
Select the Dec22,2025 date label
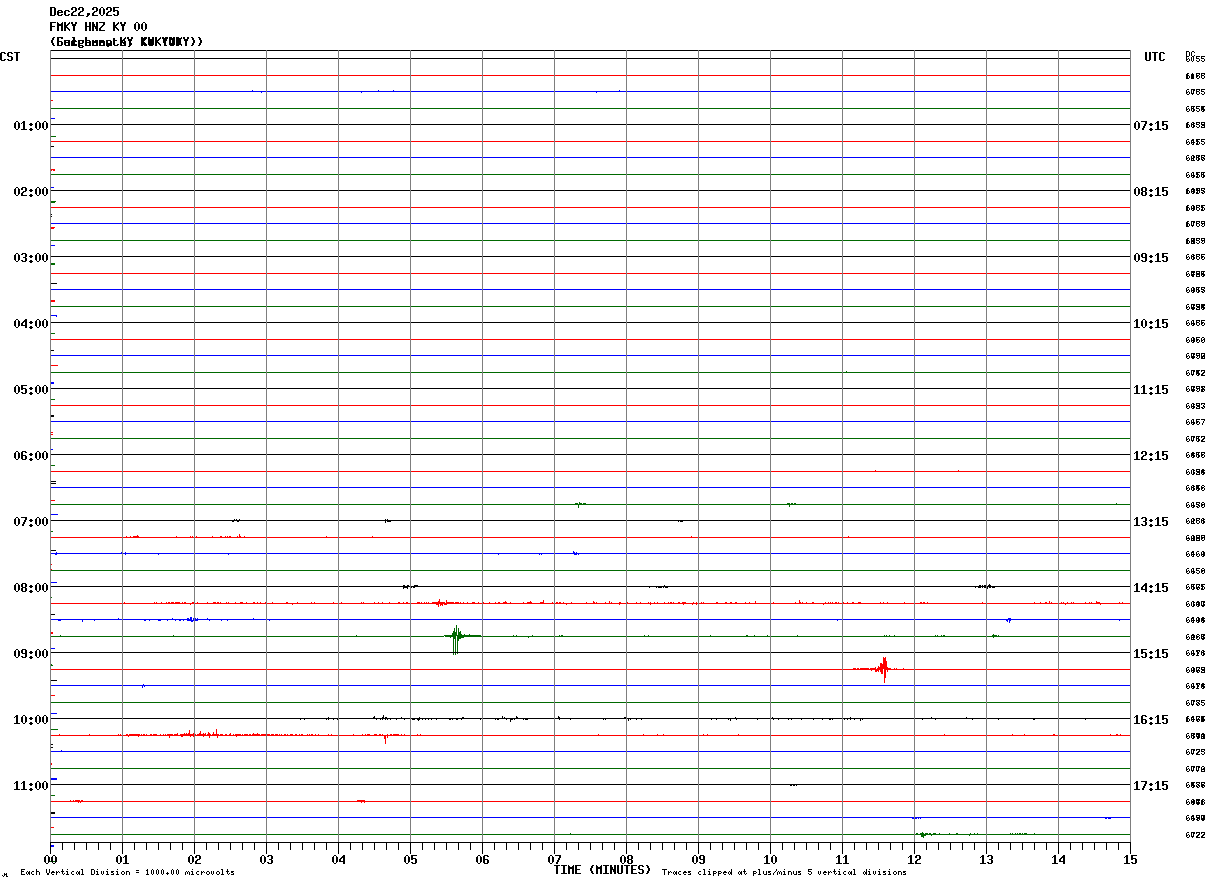pyautogui.click(x=84, y=12)
